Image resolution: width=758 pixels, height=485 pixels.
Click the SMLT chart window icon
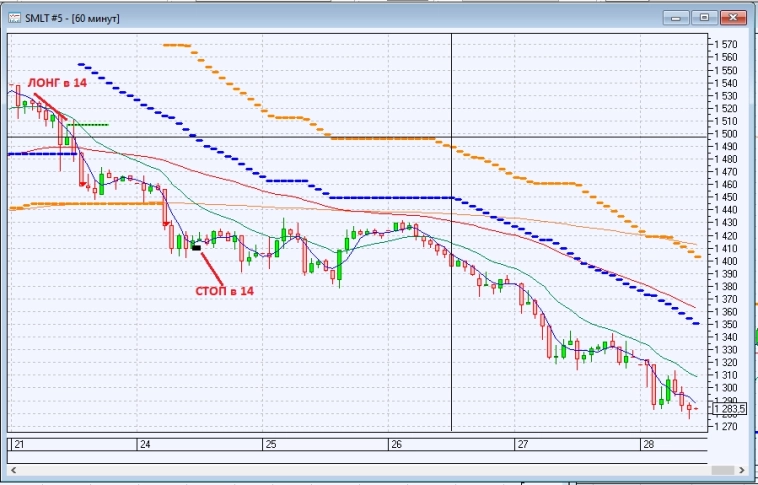[14, 18]
